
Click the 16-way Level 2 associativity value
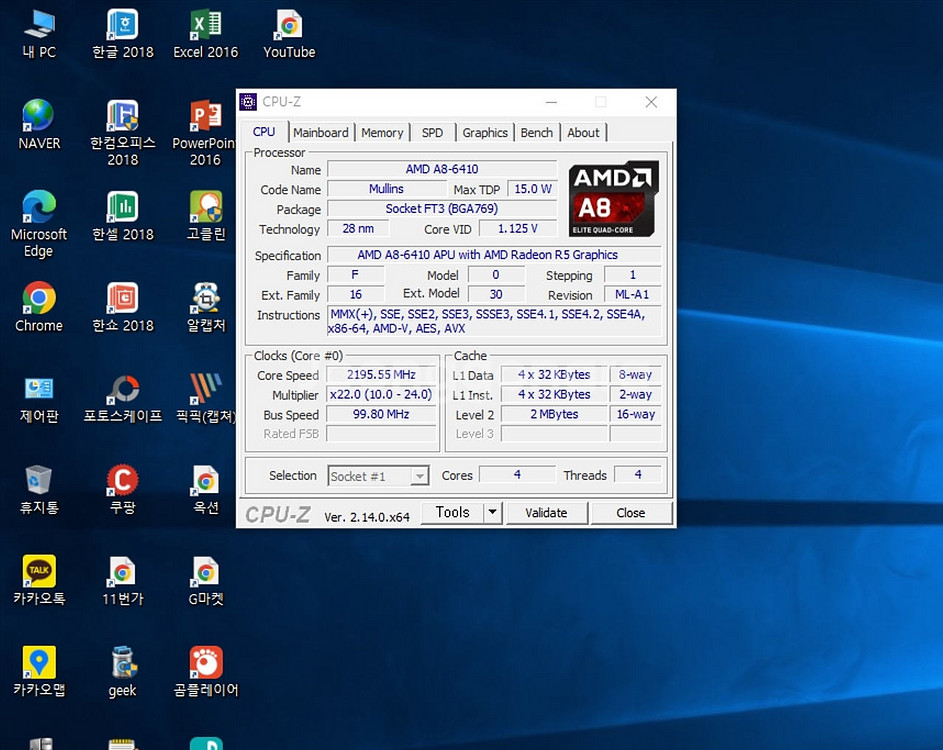(x=636, y=414)
